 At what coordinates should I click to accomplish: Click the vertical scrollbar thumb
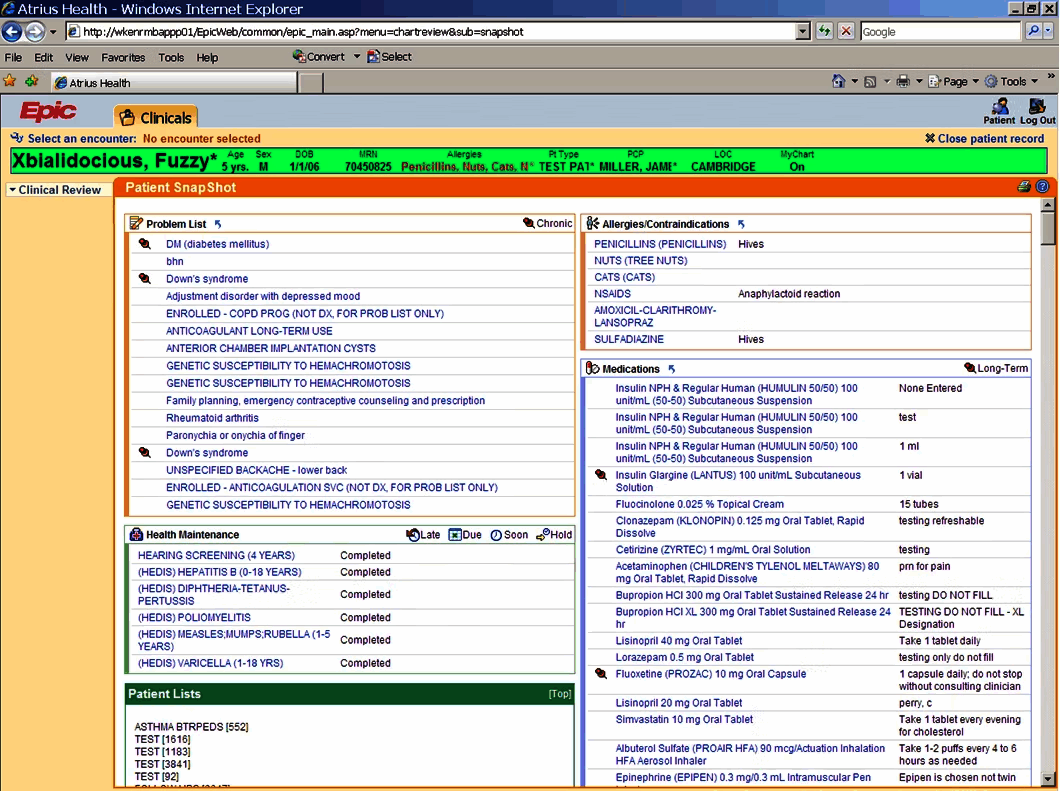click(x=1047, y=228)
